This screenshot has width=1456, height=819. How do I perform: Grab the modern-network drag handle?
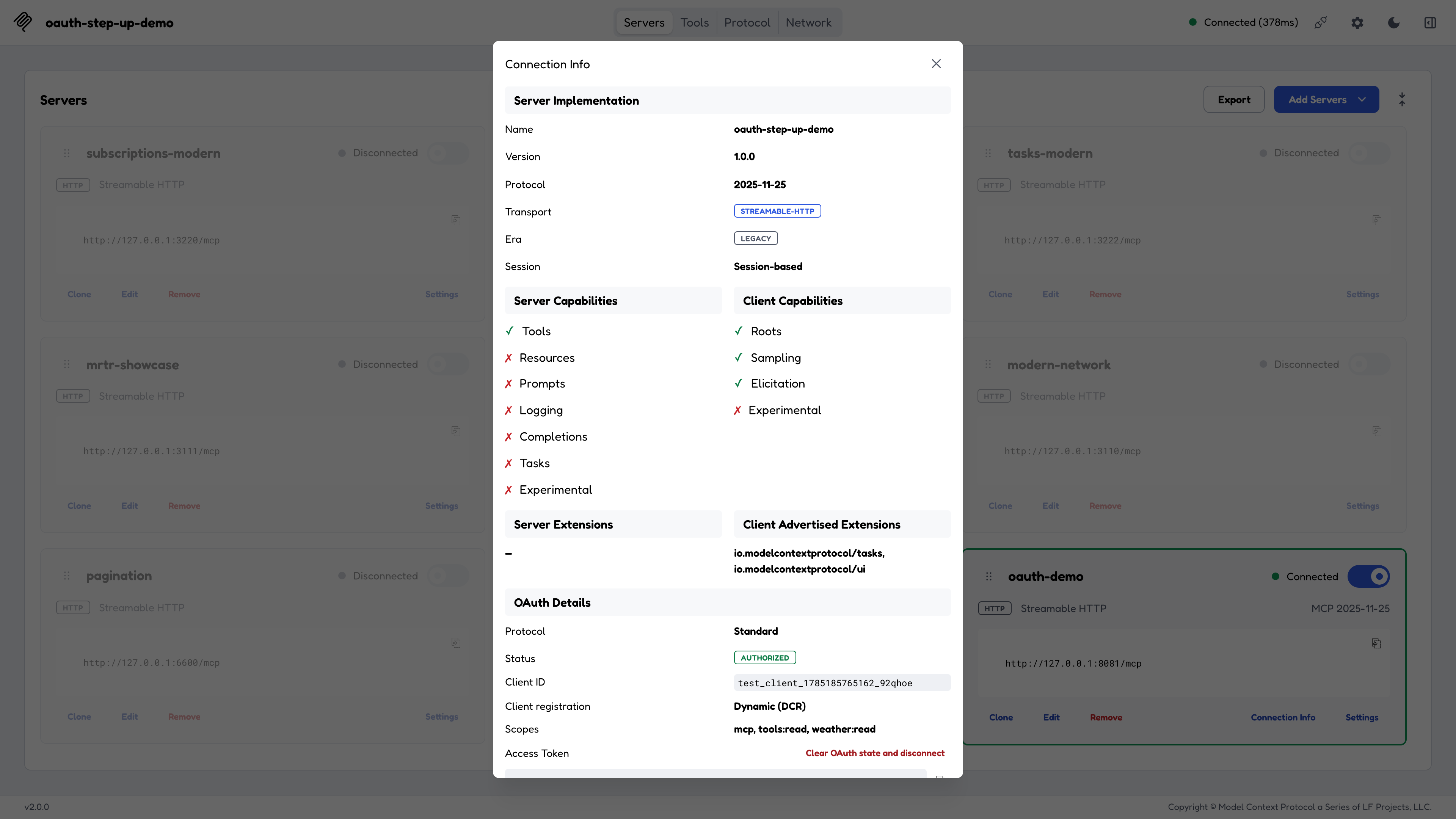pos(988,364)
